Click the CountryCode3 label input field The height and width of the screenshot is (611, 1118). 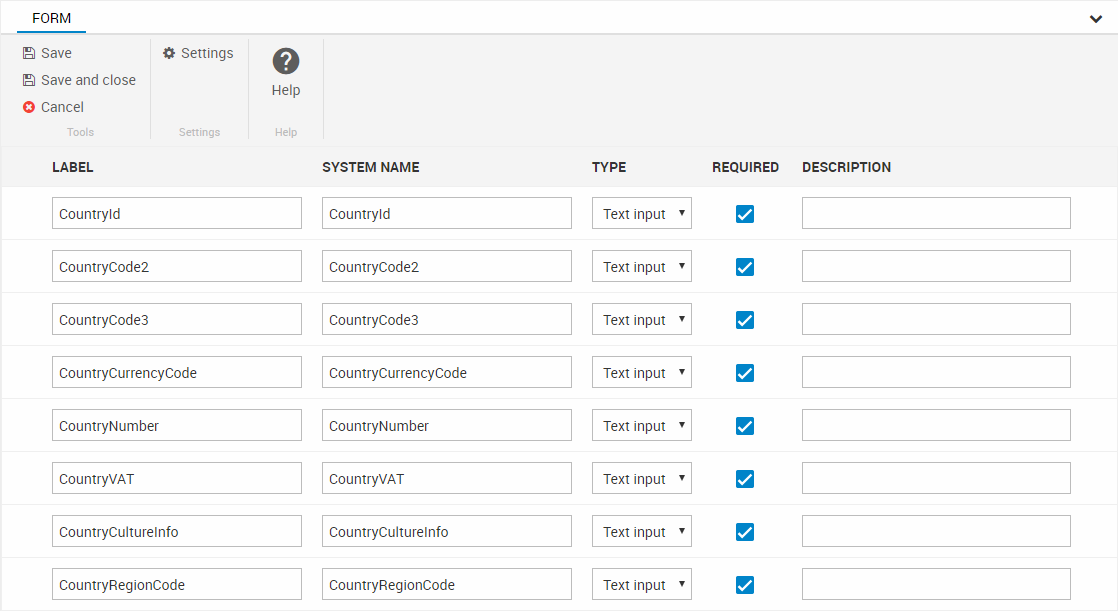click(176, 320)
